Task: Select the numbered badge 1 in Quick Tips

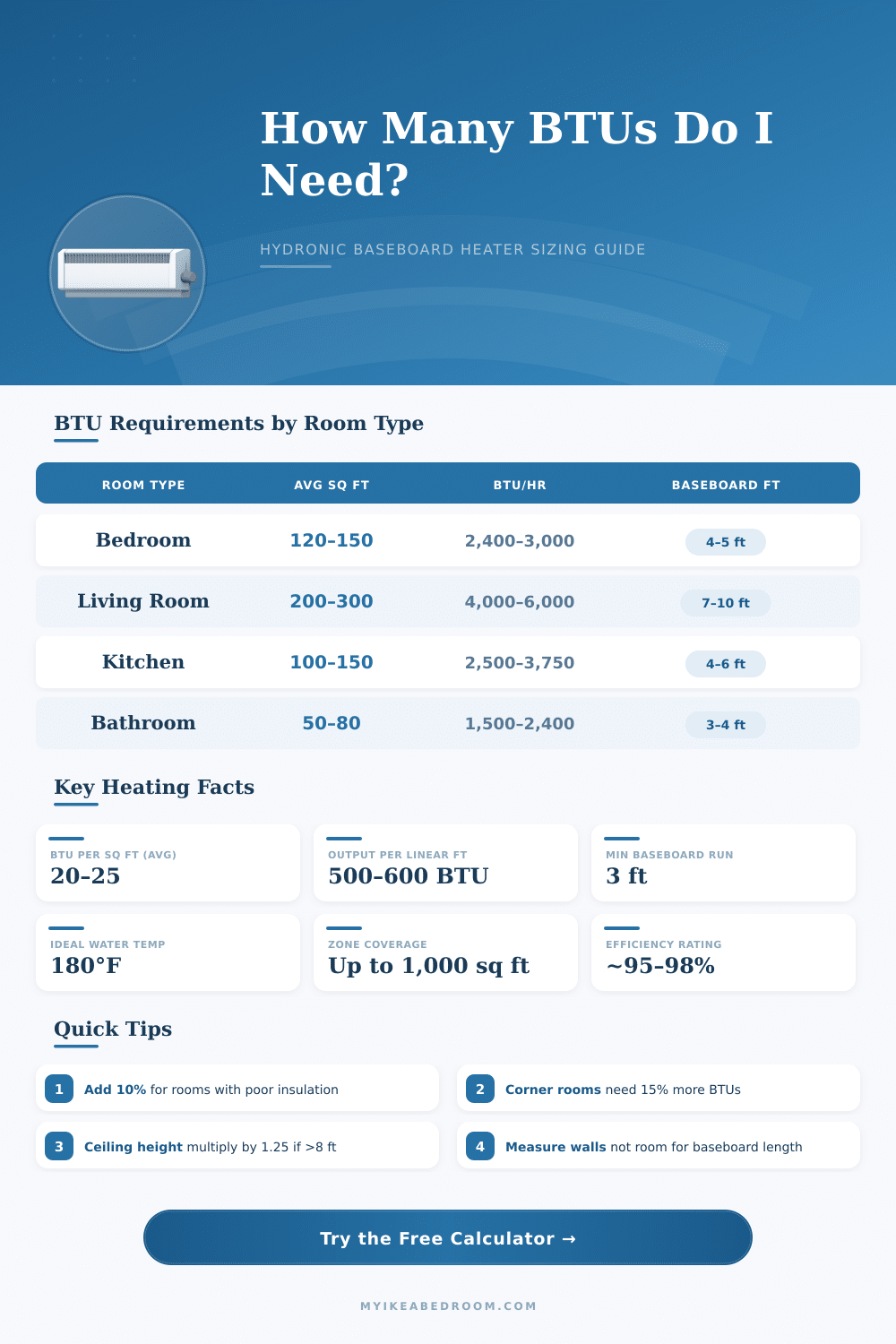Action: click(59, 1089)
